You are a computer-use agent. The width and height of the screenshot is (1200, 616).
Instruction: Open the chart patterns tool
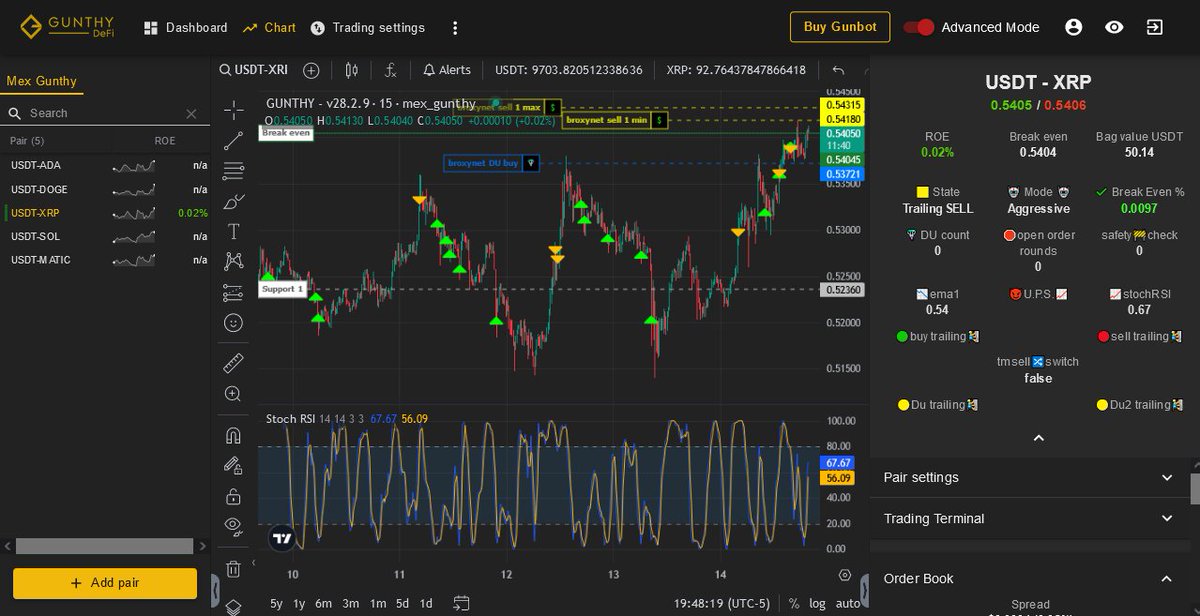tap(233, 262)
